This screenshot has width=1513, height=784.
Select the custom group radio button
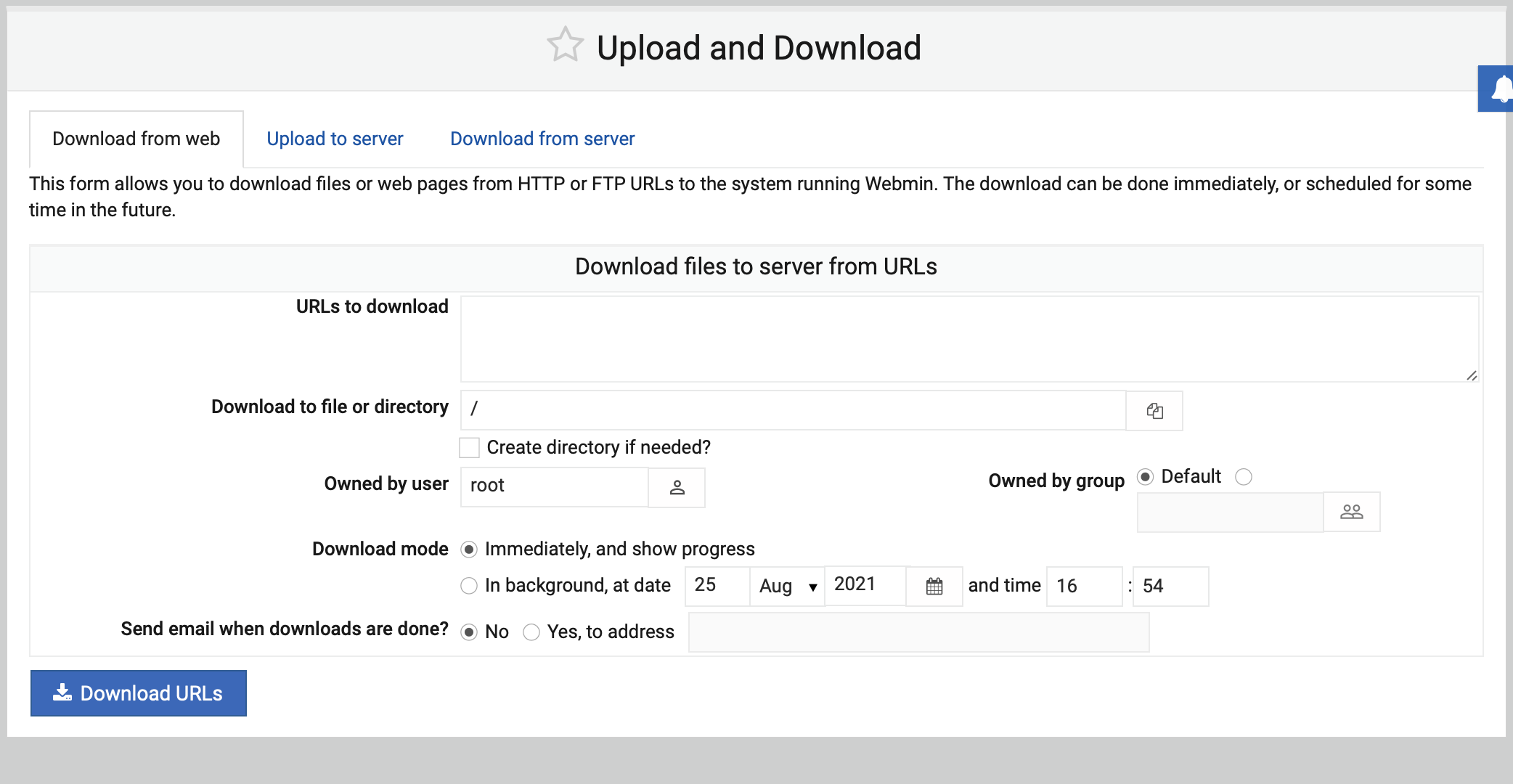point(1244,477)
